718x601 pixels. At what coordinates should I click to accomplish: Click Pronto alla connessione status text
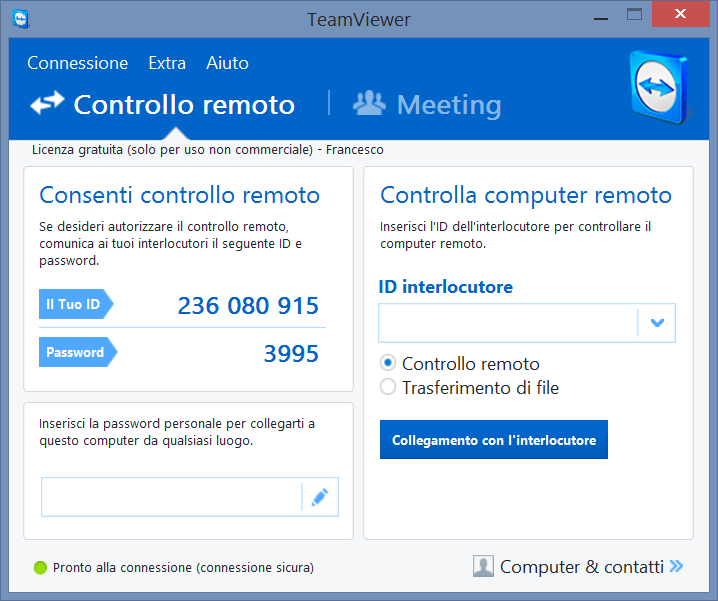click(183, 568)
